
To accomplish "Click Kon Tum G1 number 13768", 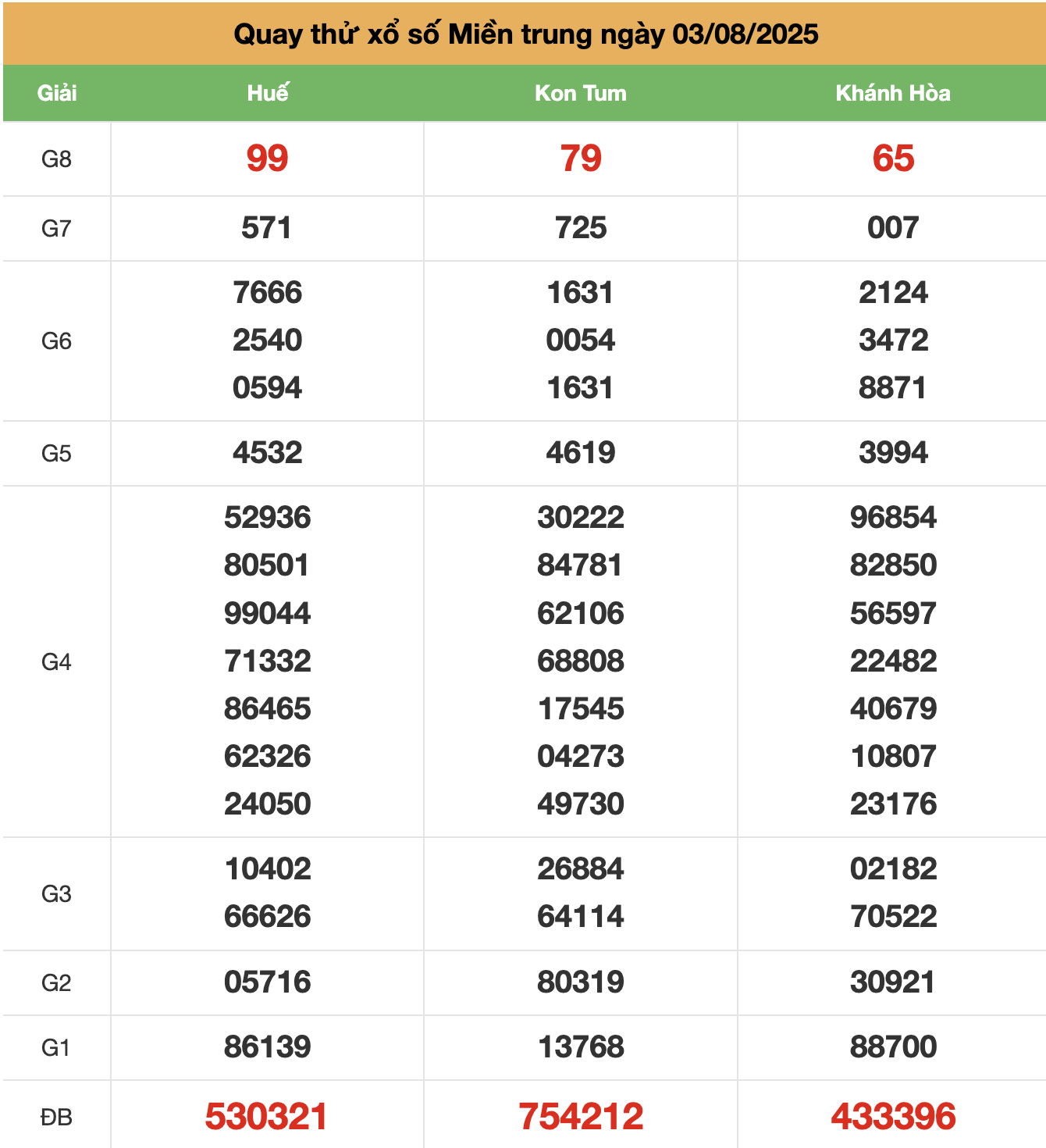I will click(x=581, y=1047).
